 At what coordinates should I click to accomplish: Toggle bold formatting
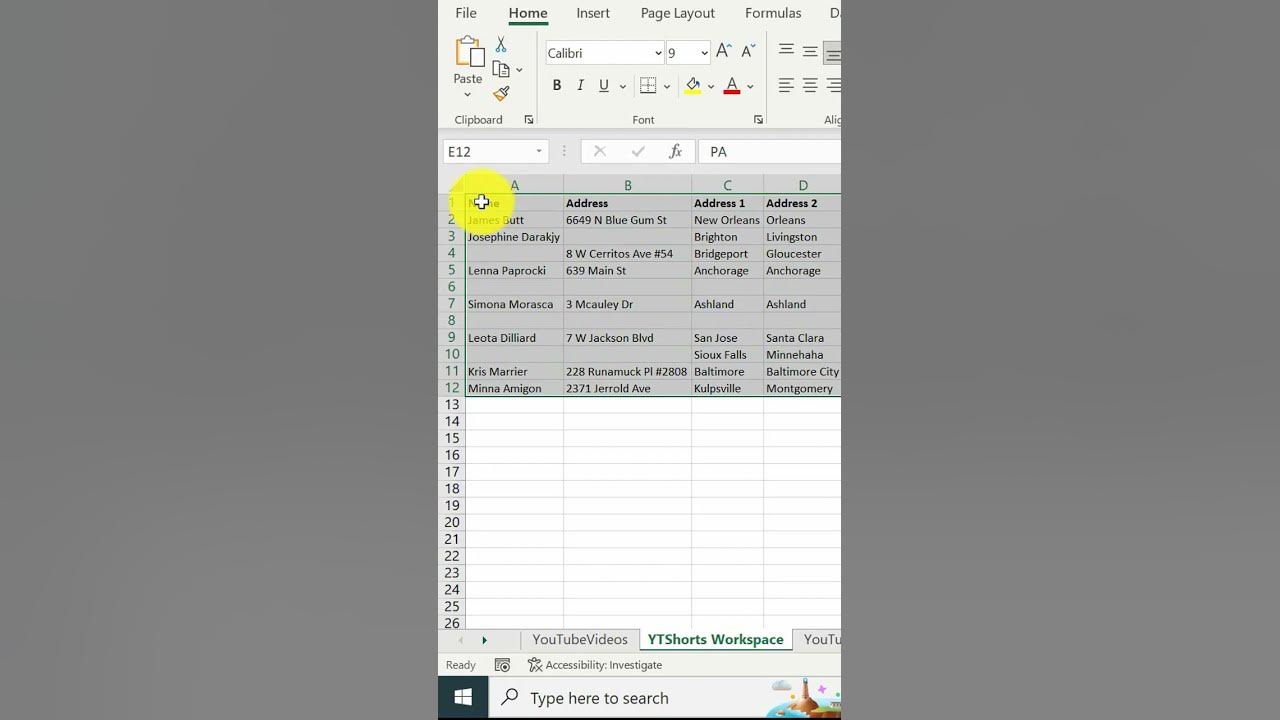tap(557, 85)
